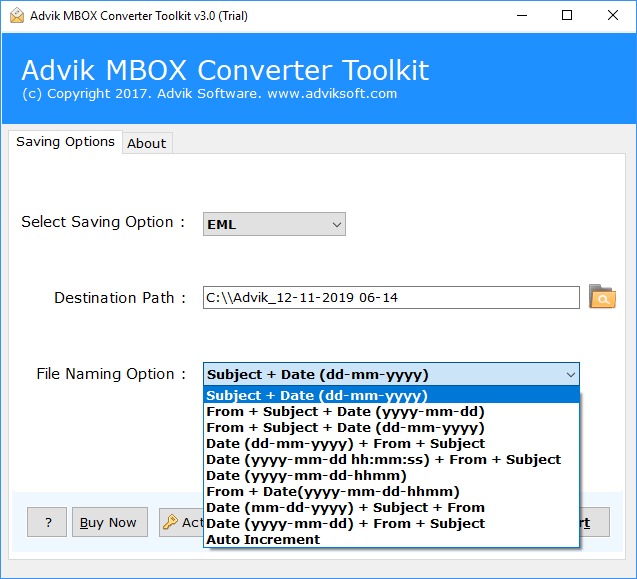Switch to the Saving Options tab
Viewport: 637px width, 579px height.
[x=65, y=141]
